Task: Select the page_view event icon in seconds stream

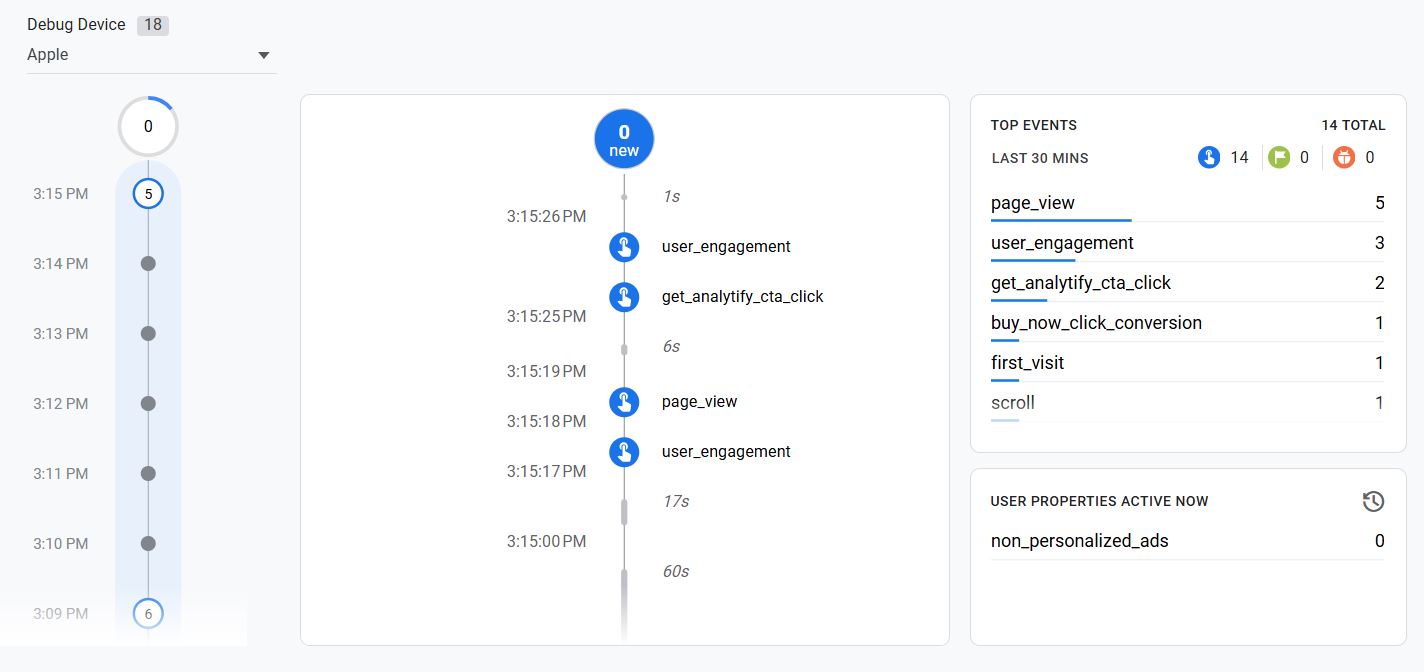Action: (624, 402)
